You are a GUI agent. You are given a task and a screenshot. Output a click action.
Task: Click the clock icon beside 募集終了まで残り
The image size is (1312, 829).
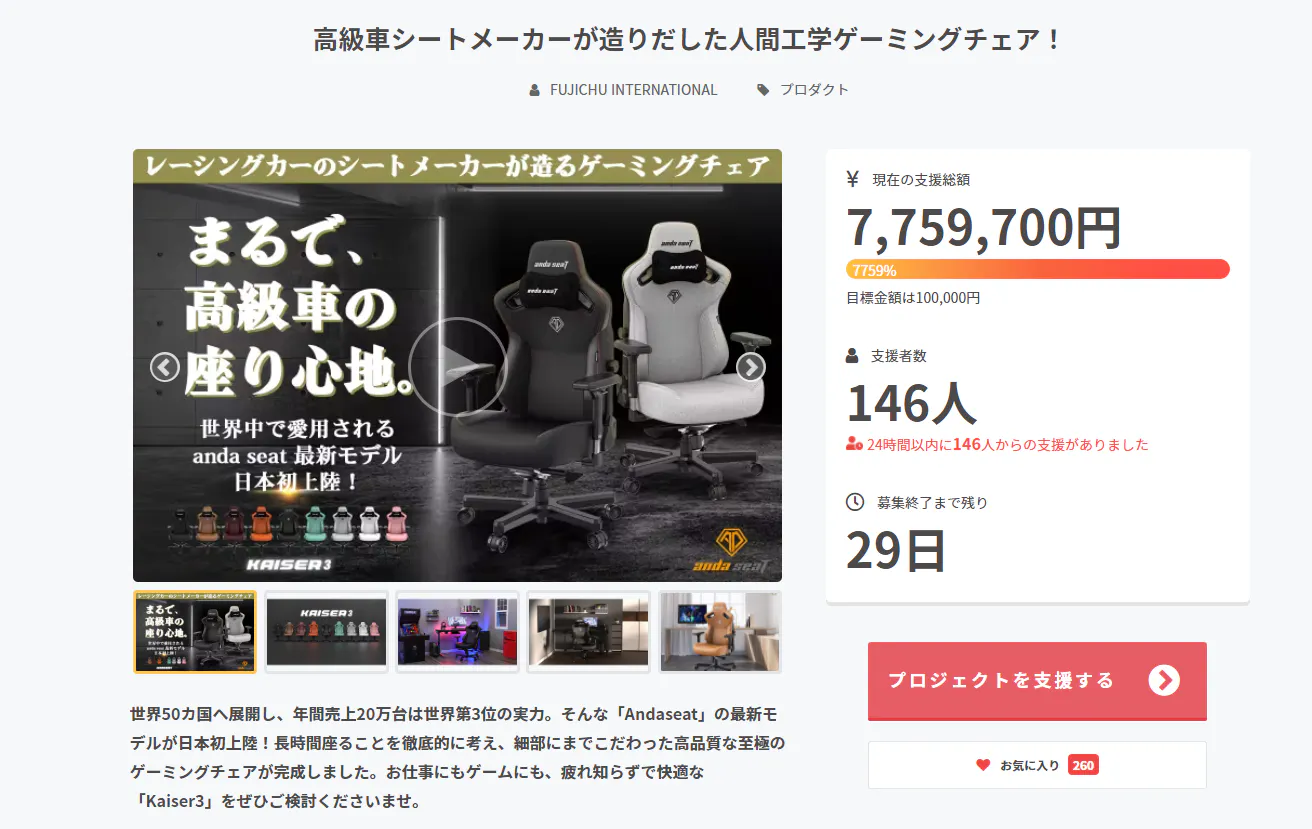point(855,502)
